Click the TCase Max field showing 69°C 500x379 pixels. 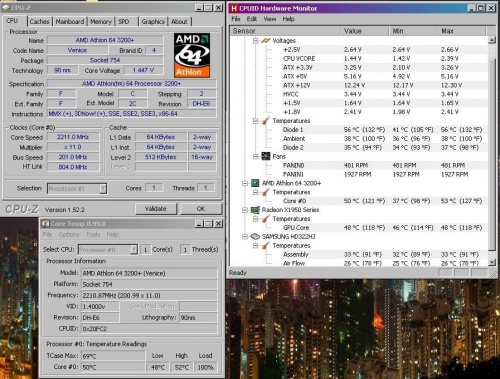113,356
